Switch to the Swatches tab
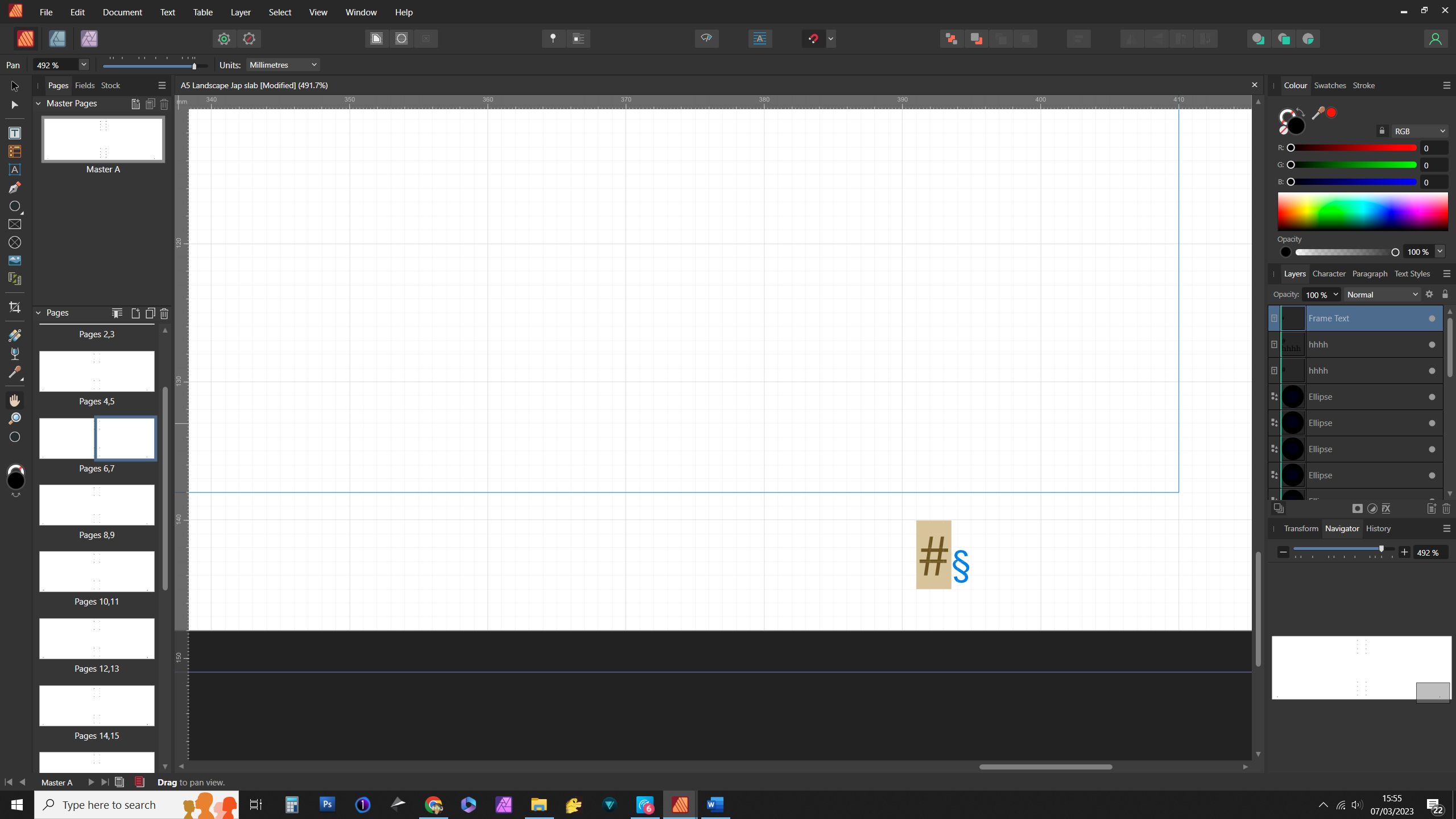 click(1330, 85)
